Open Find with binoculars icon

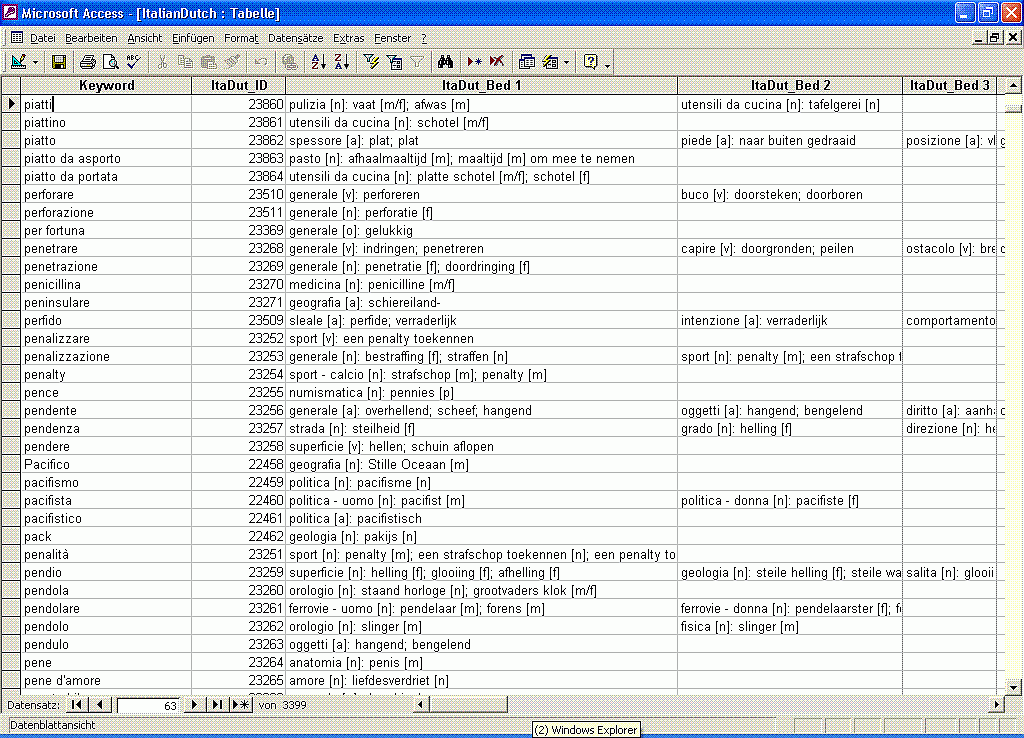pyautogui.click(x=445, y=62)
